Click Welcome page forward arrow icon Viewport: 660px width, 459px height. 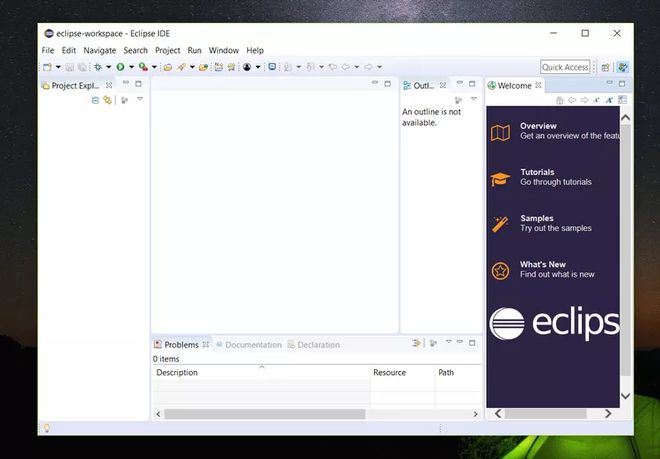pyautogui.click(x=585, y=100)
